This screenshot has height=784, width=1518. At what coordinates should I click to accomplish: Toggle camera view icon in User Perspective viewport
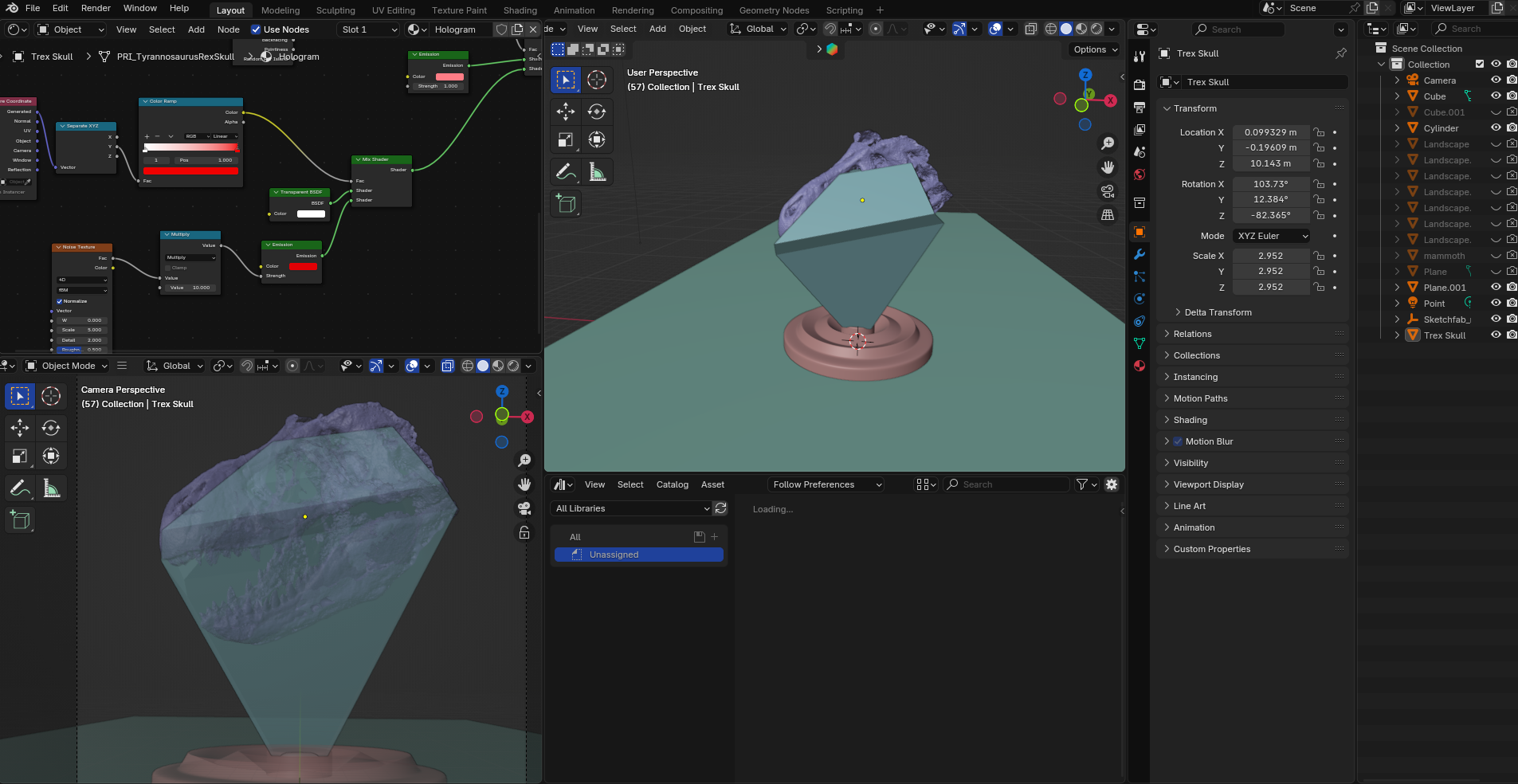point(1108,191)
